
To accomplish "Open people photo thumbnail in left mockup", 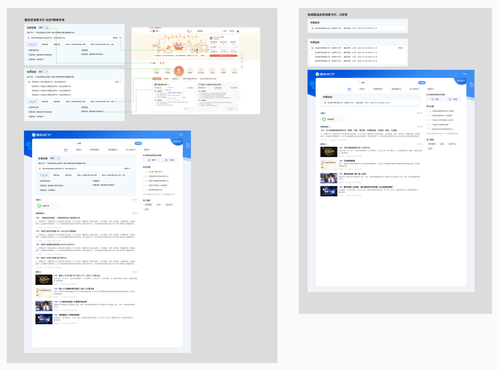I will 44,306.
